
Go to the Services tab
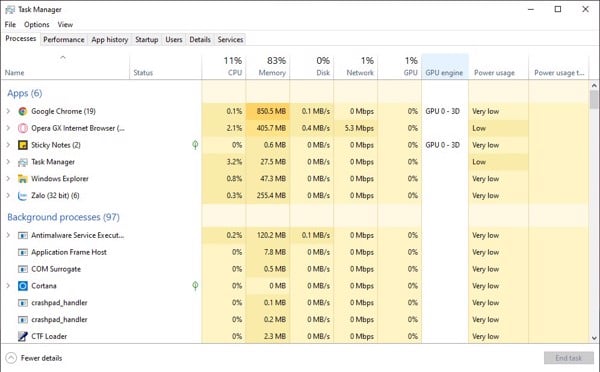coord(230,39)
